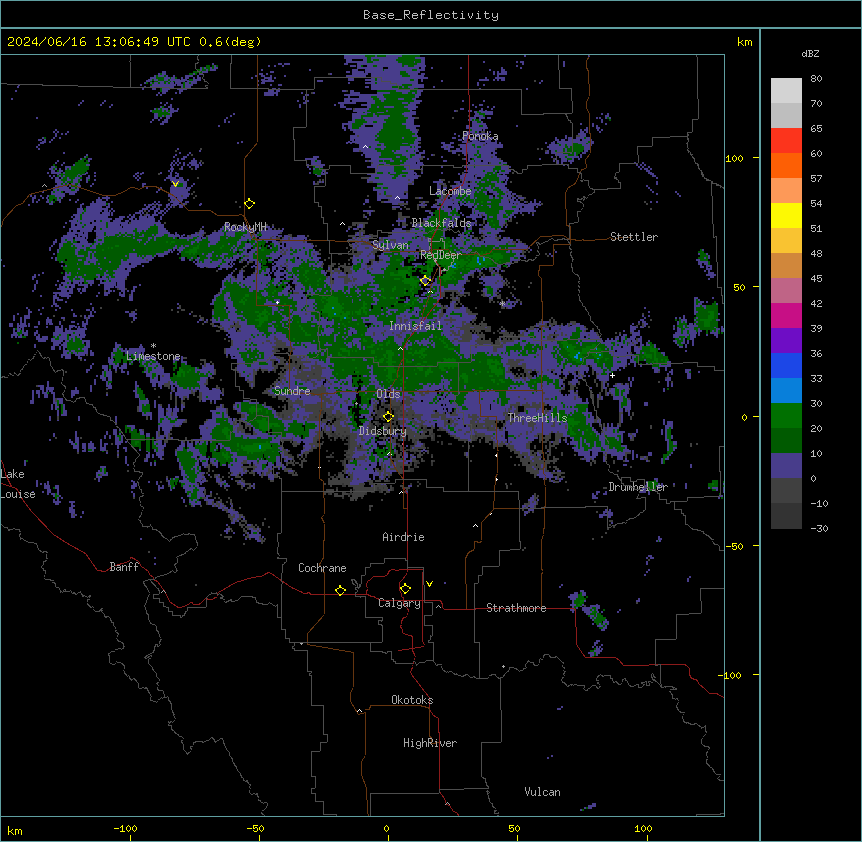Click the Cochrane city label

pos(322,568)
